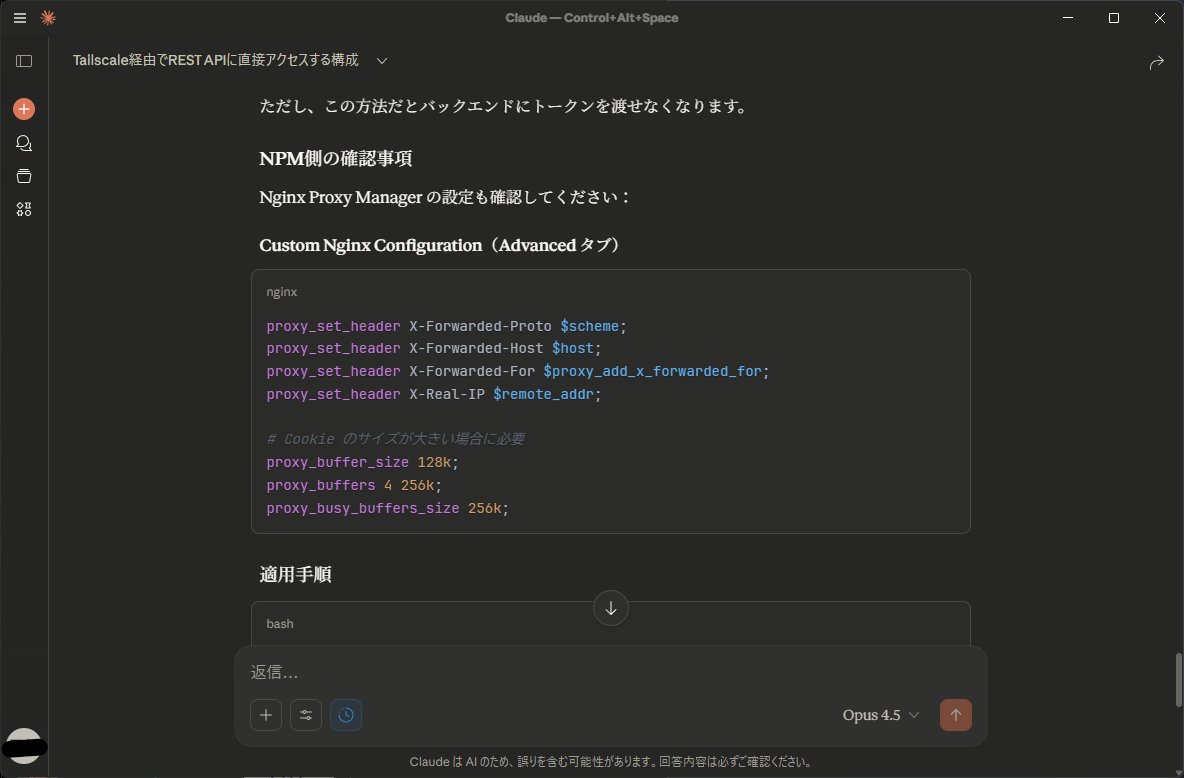Toggle the sidebar panel icon

[x=24, y=60]
